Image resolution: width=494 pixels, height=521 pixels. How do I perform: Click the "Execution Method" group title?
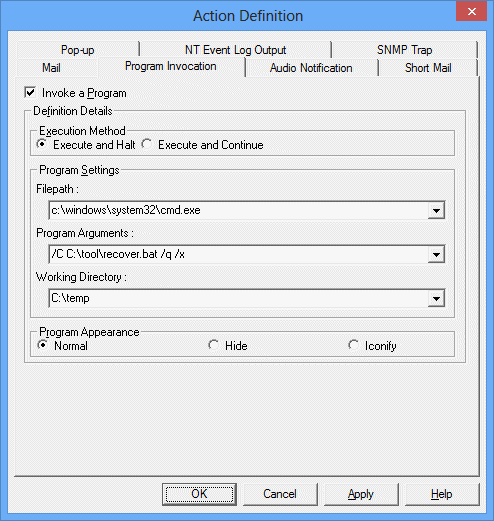click(82, 131)
